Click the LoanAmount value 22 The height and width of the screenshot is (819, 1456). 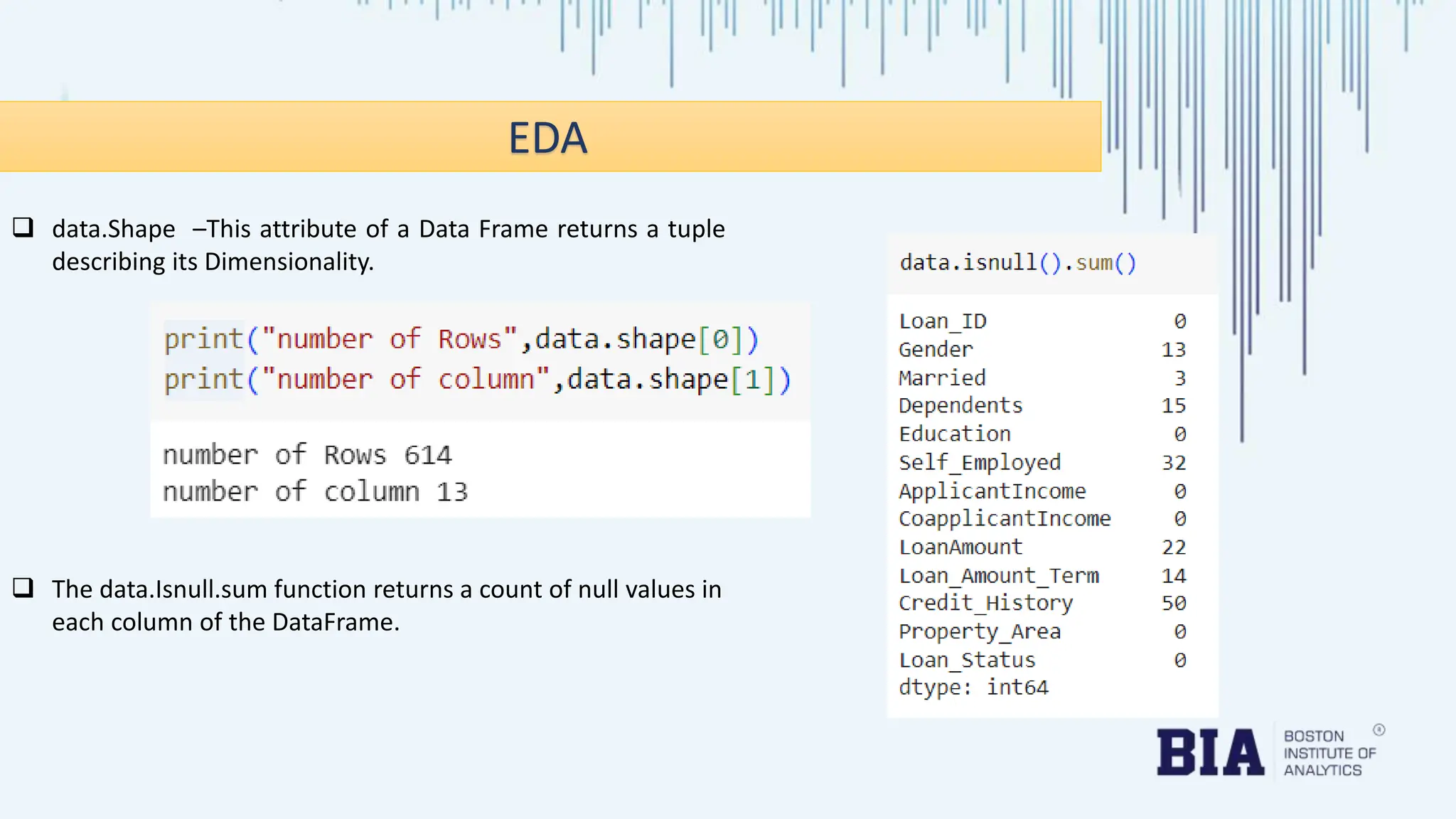[1174, 547]
